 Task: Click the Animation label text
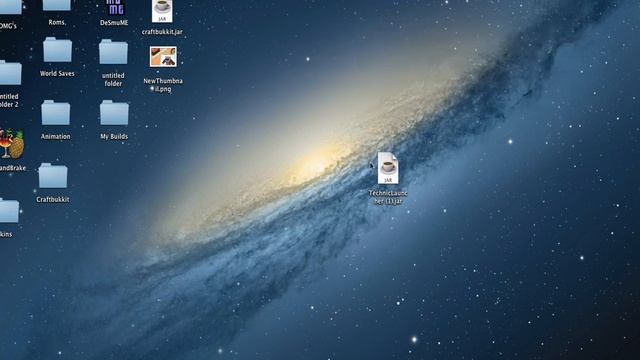coord(56,136)
